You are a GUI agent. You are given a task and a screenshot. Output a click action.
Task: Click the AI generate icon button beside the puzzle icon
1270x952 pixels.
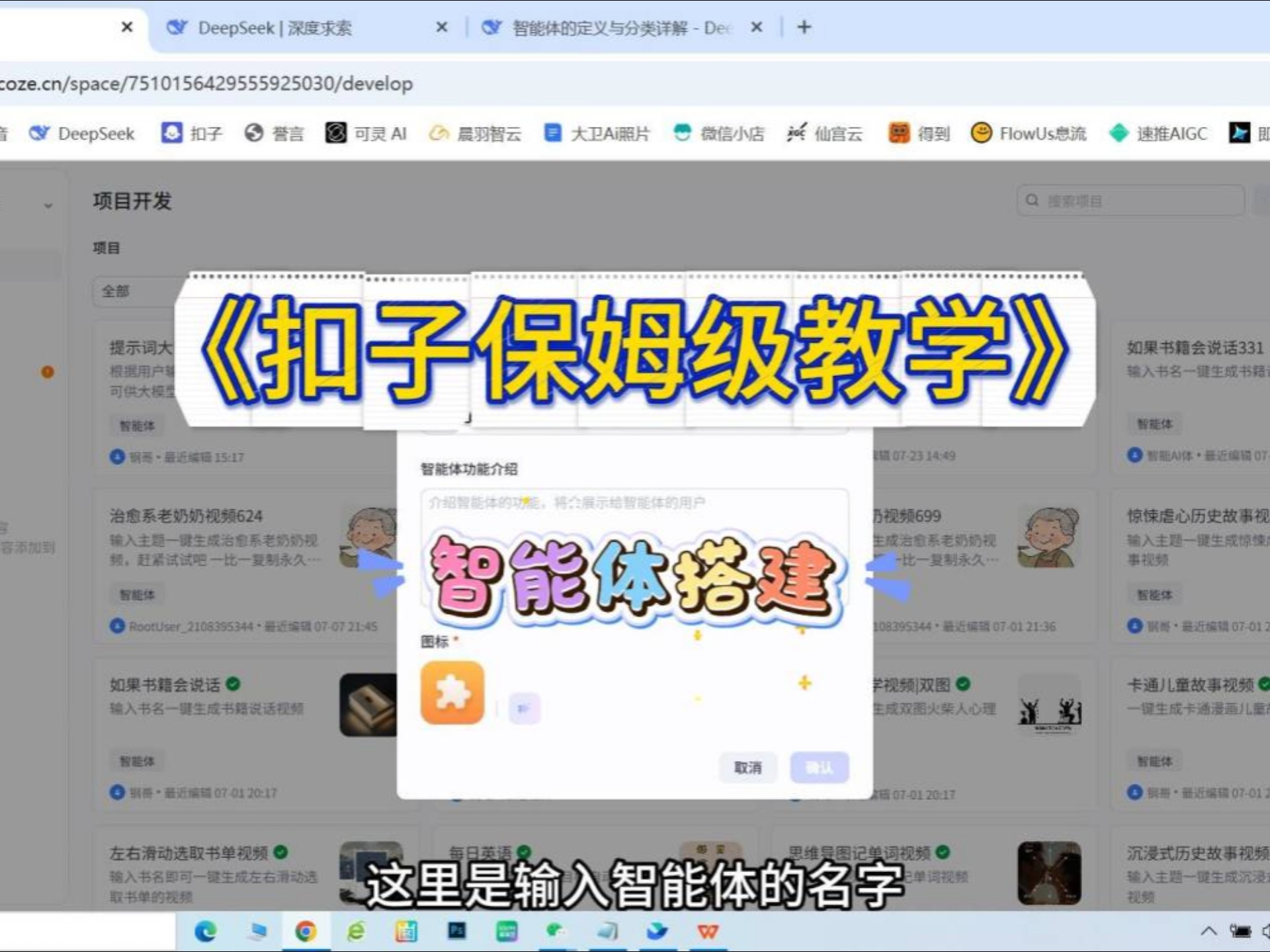coord(525,708)
